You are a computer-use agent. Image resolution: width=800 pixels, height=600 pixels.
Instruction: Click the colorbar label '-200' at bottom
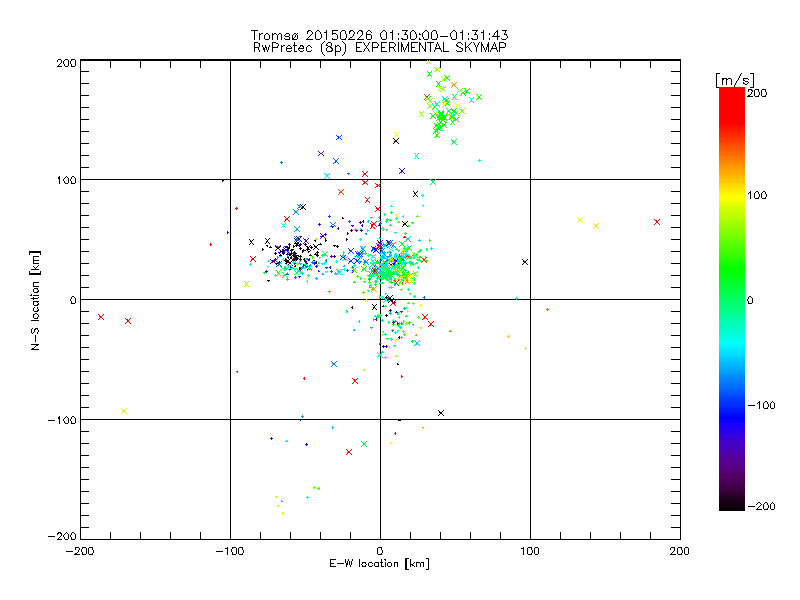[x=761, y=506]
